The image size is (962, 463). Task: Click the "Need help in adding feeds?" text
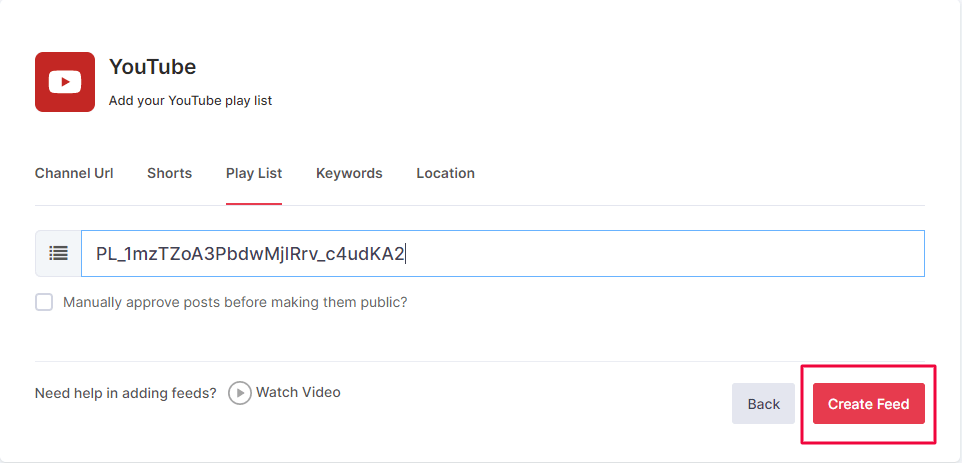125,393
